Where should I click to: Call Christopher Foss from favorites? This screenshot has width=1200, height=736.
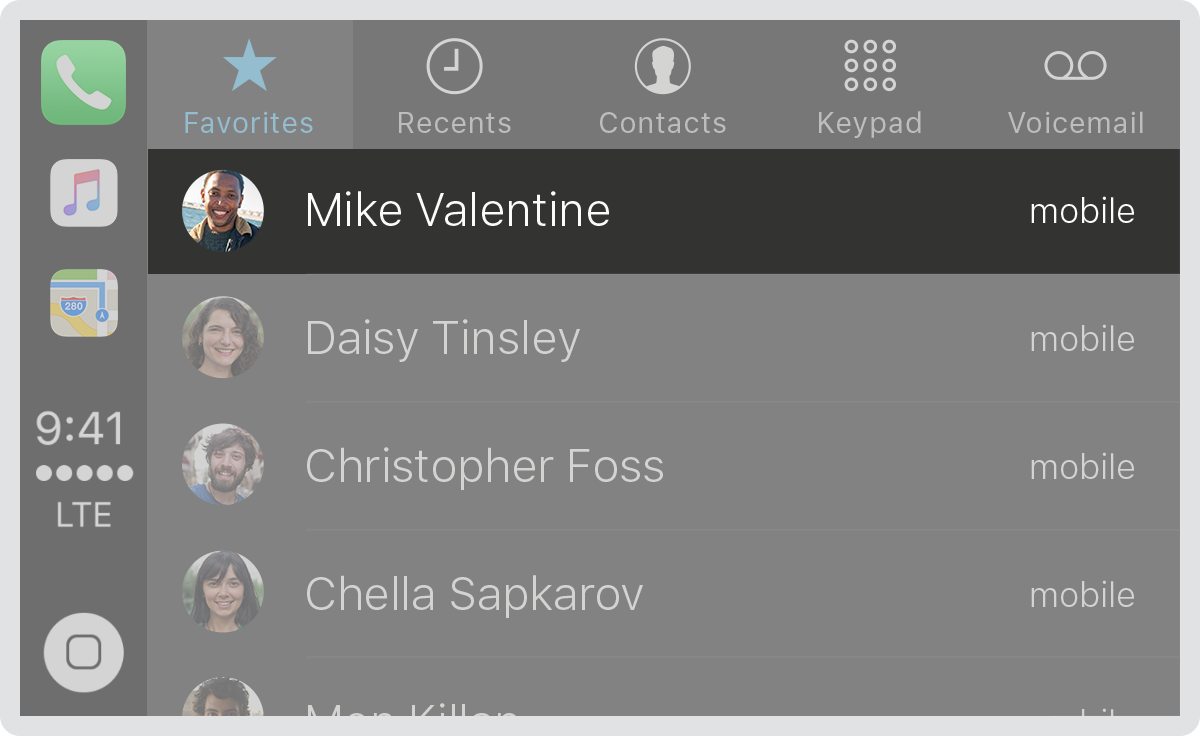tap(664, 467)
